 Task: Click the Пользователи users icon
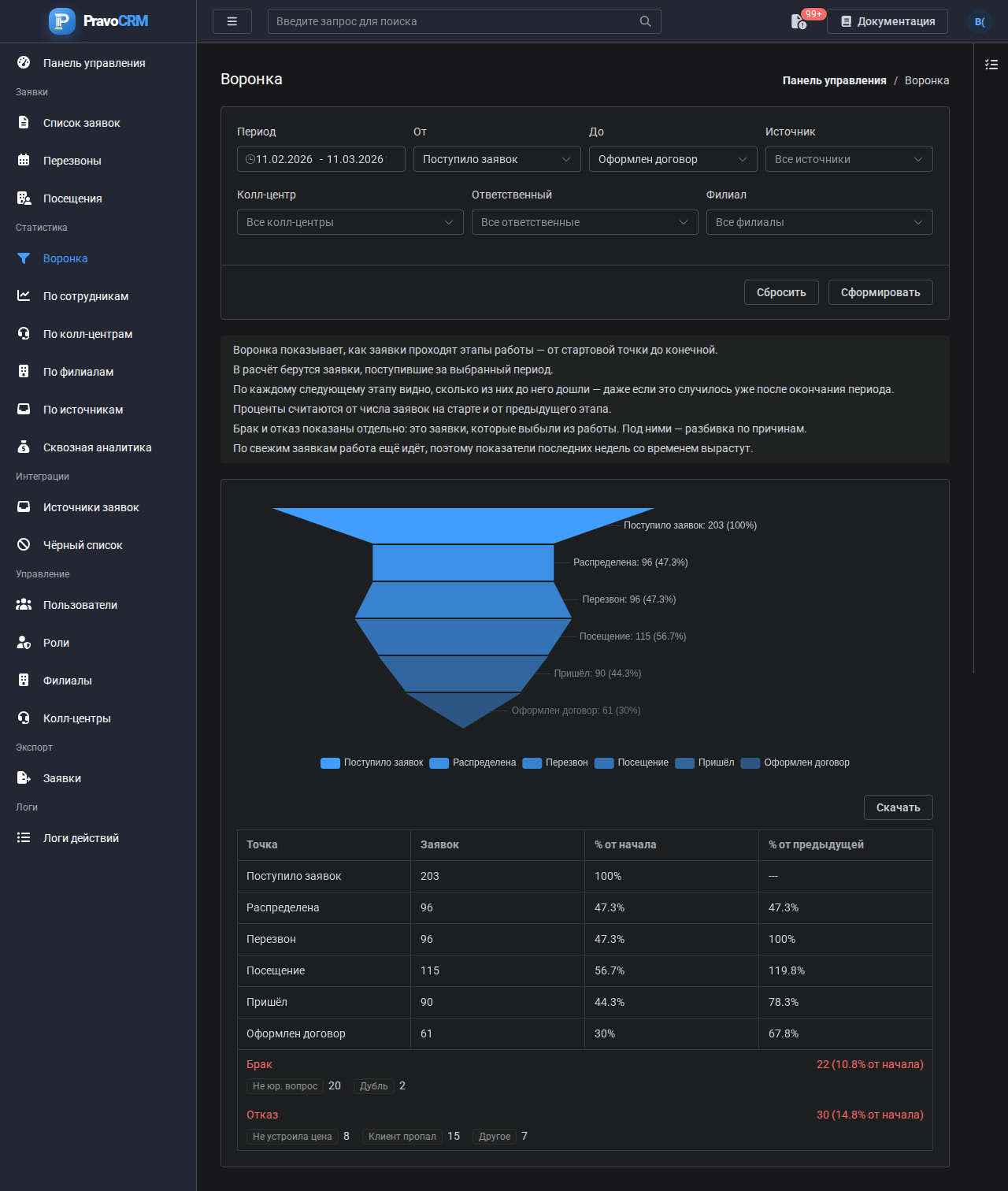[24, 605]
